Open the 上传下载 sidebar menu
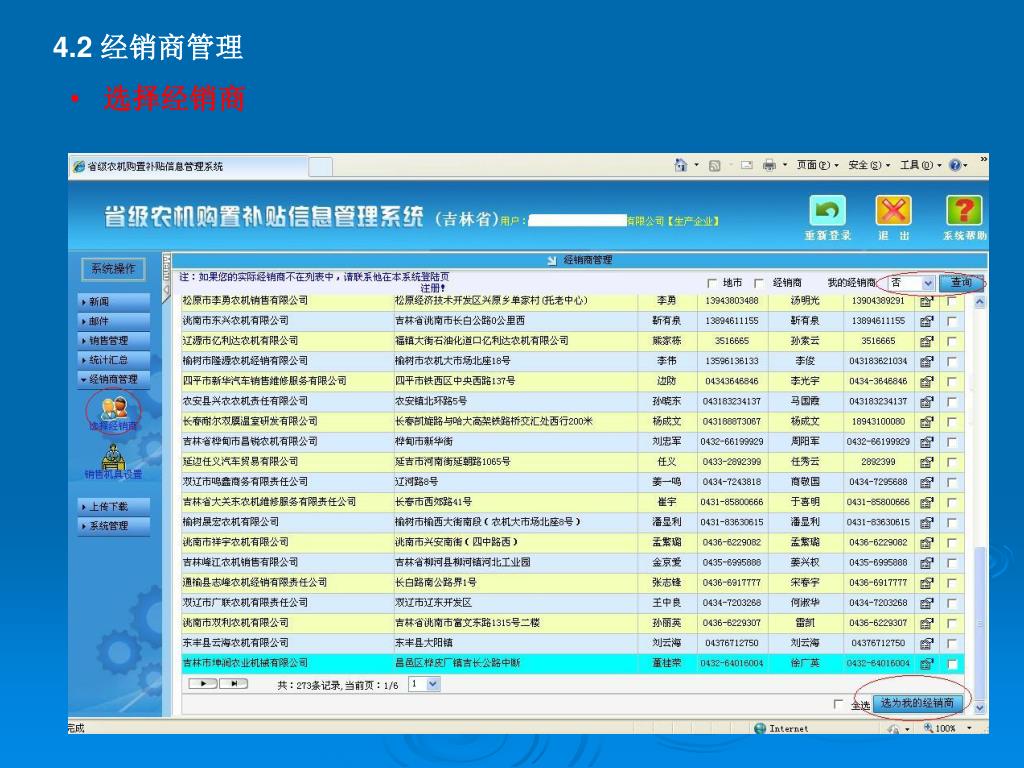The height and width of the screenshot is (768, 1024). [114, 507]
